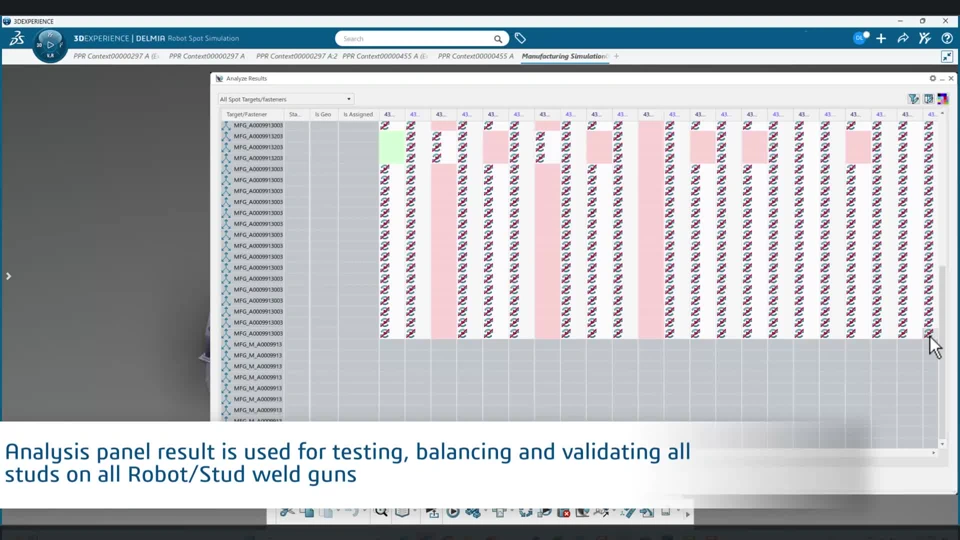
Task: Switch to PPR Context00000455 A tab
Action: pos(476,56)
